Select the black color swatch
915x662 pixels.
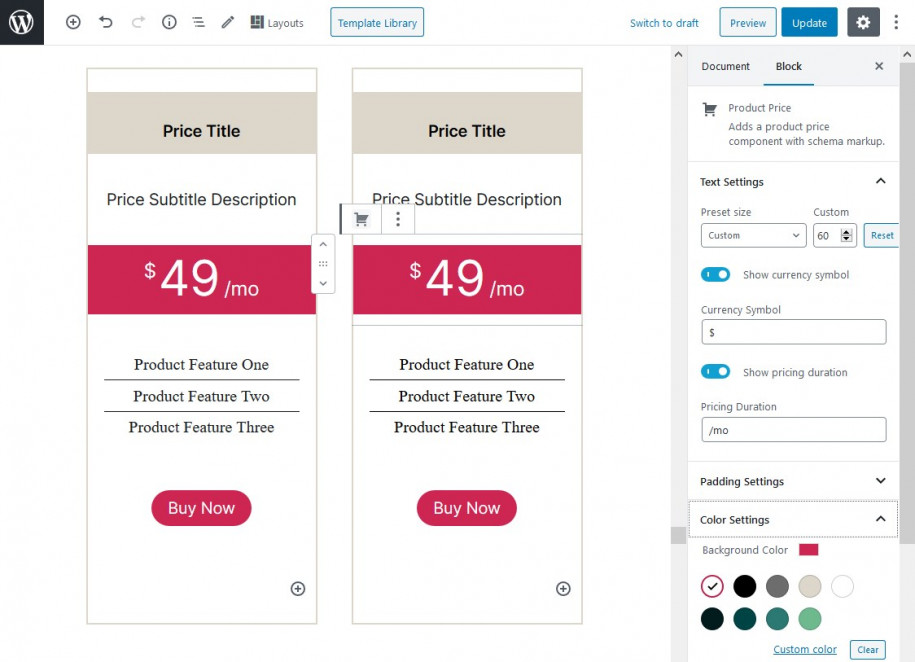click(745, 586)
